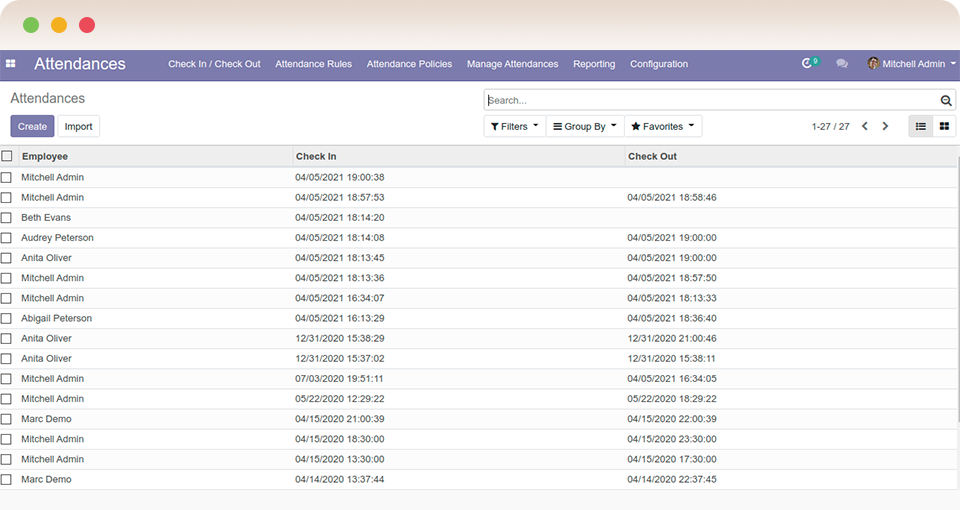The image size is (960, 510).
Task: Click the yellow window dot
Action: 59,25
